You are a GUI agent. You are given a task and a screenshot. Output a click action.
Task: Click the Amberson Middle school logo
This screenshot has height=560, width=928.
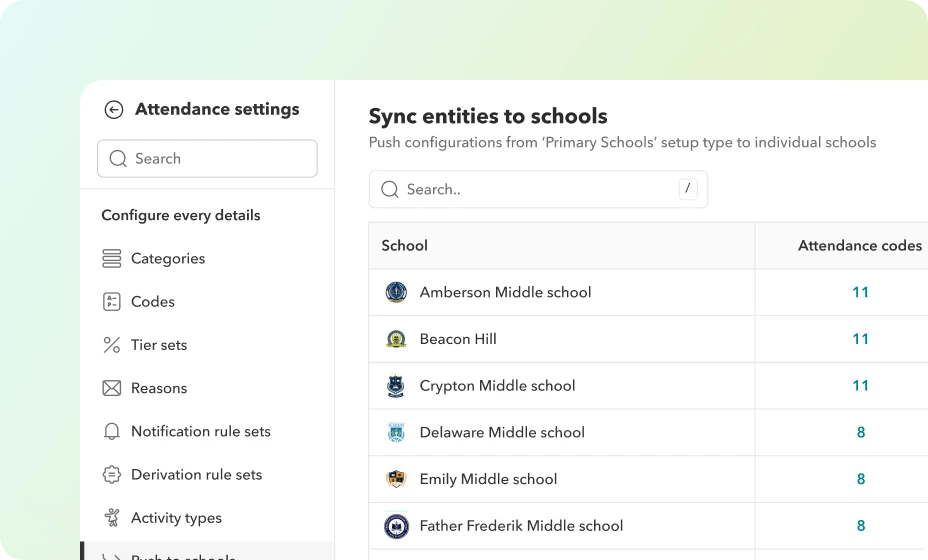(x=397, y=292)
